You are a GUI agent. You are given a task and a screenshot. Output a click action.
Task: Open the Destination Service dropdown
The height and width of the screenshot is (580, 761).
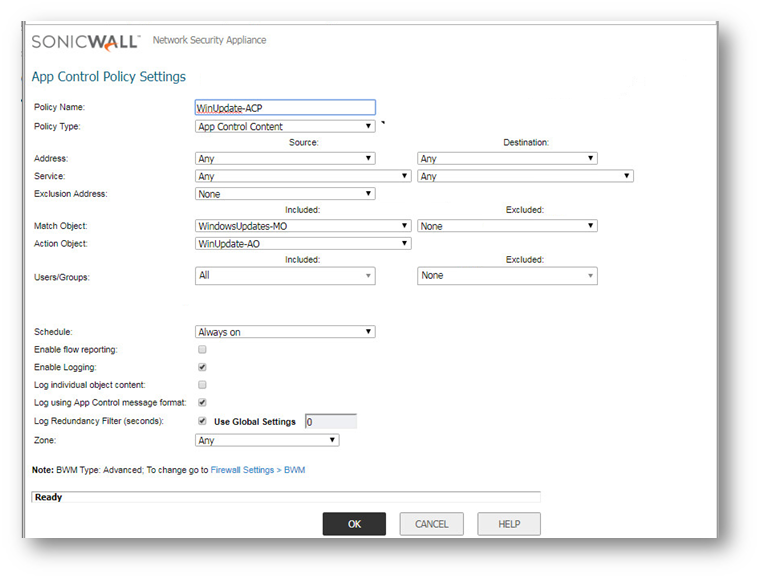pos(525,176)
